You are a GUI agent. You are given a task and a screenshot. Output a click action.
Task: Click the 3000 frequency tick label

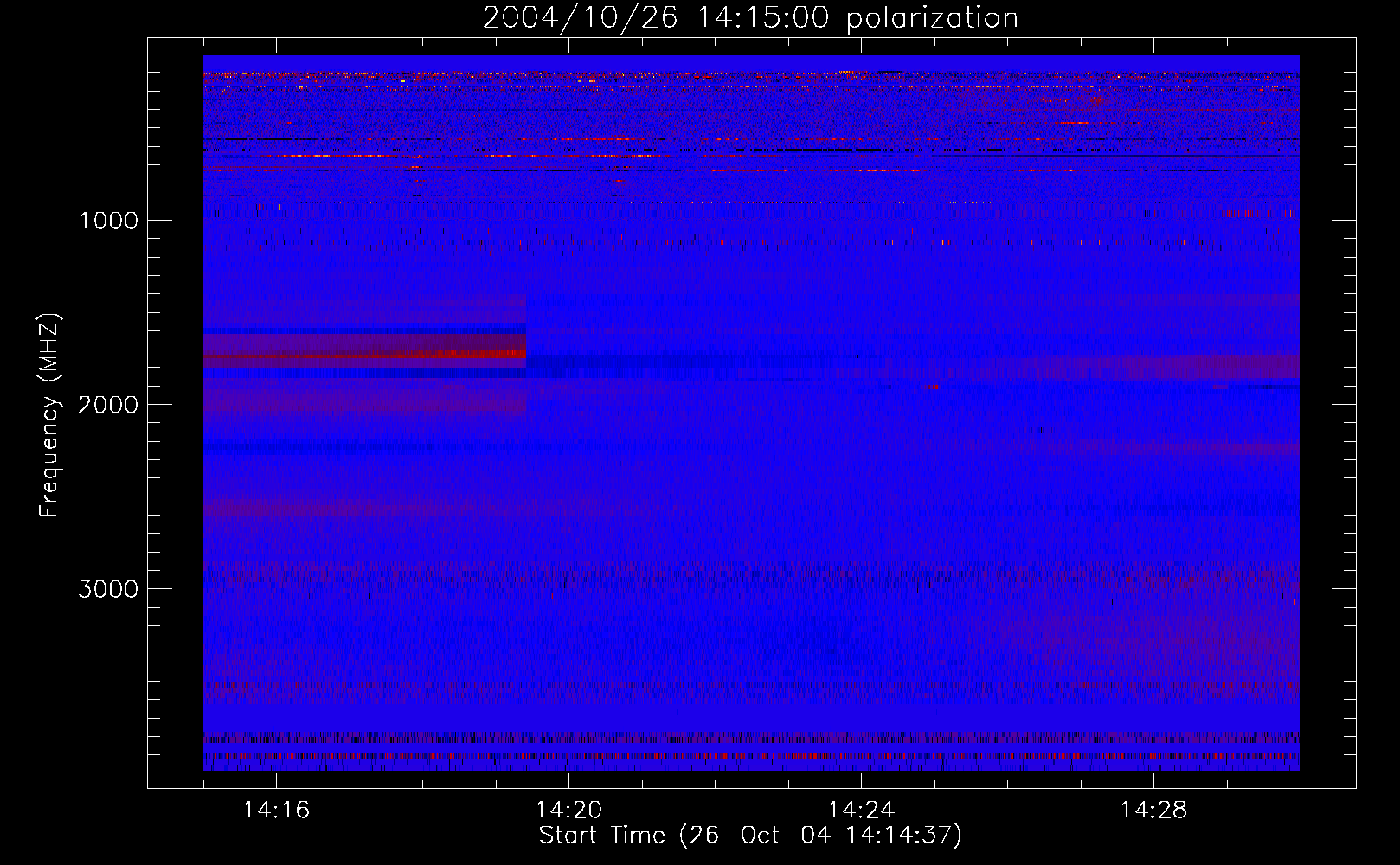click(x=108, y=589)
